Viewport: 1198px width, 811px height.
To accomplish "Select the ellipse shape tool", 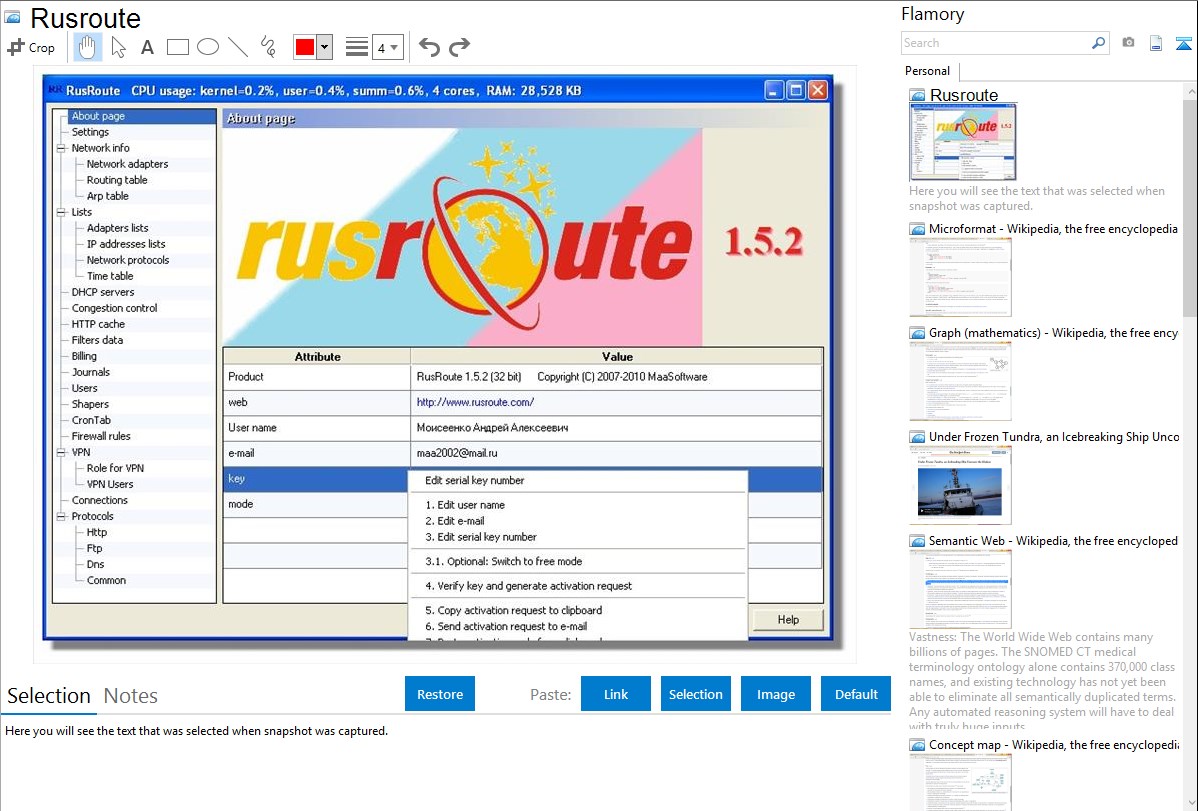I will pyautogui.click(x=208, y=47).
